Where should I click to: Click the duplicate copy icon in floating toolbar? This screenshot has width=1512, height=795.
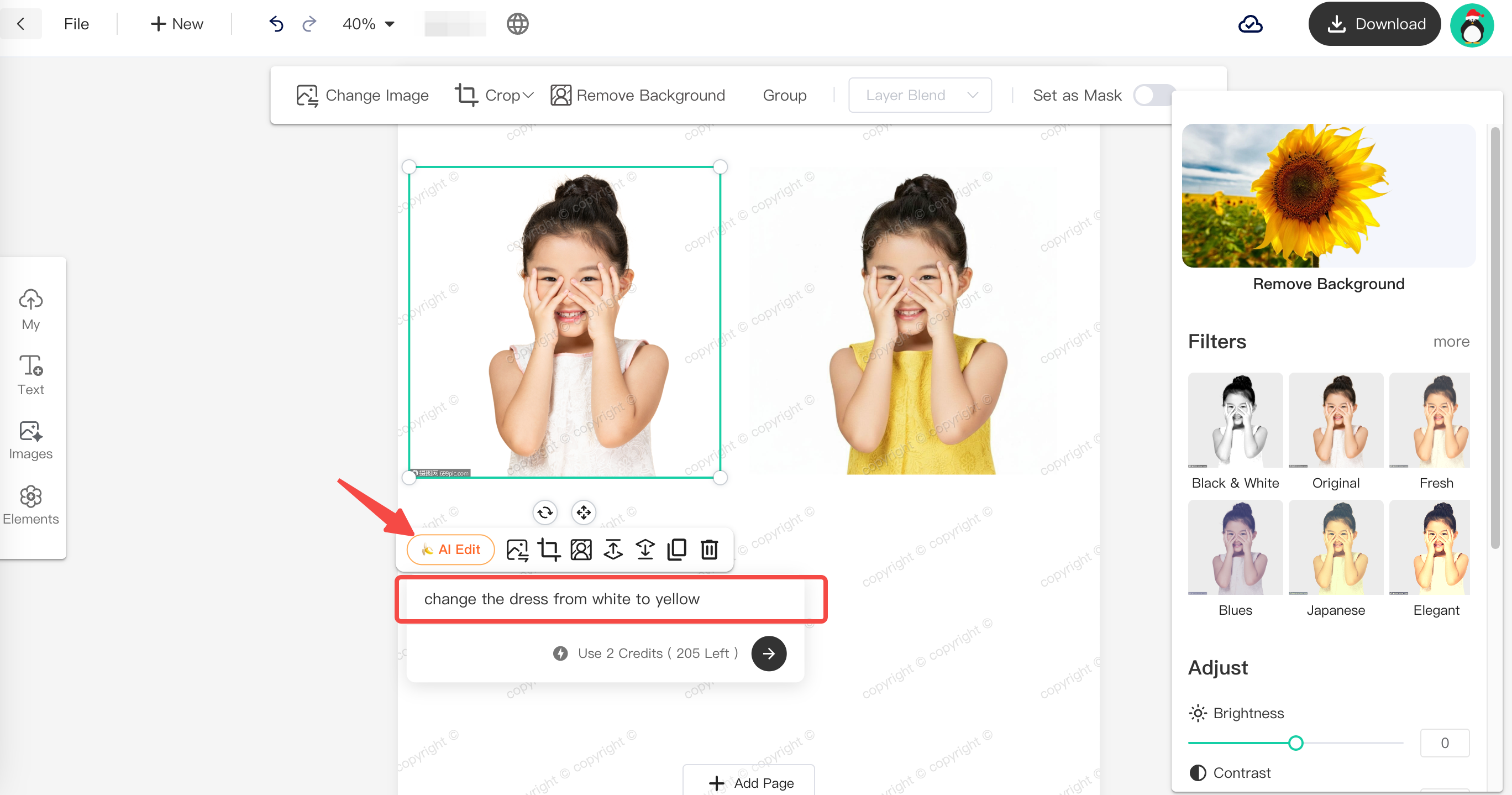tap(677, 550)
